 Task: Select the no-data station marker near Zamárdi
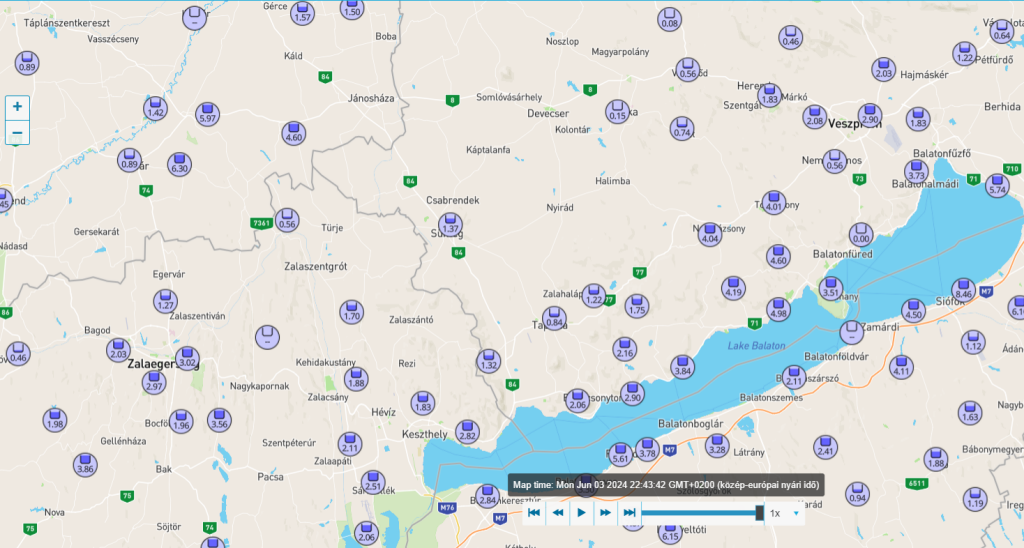click(x=851, y=331)
